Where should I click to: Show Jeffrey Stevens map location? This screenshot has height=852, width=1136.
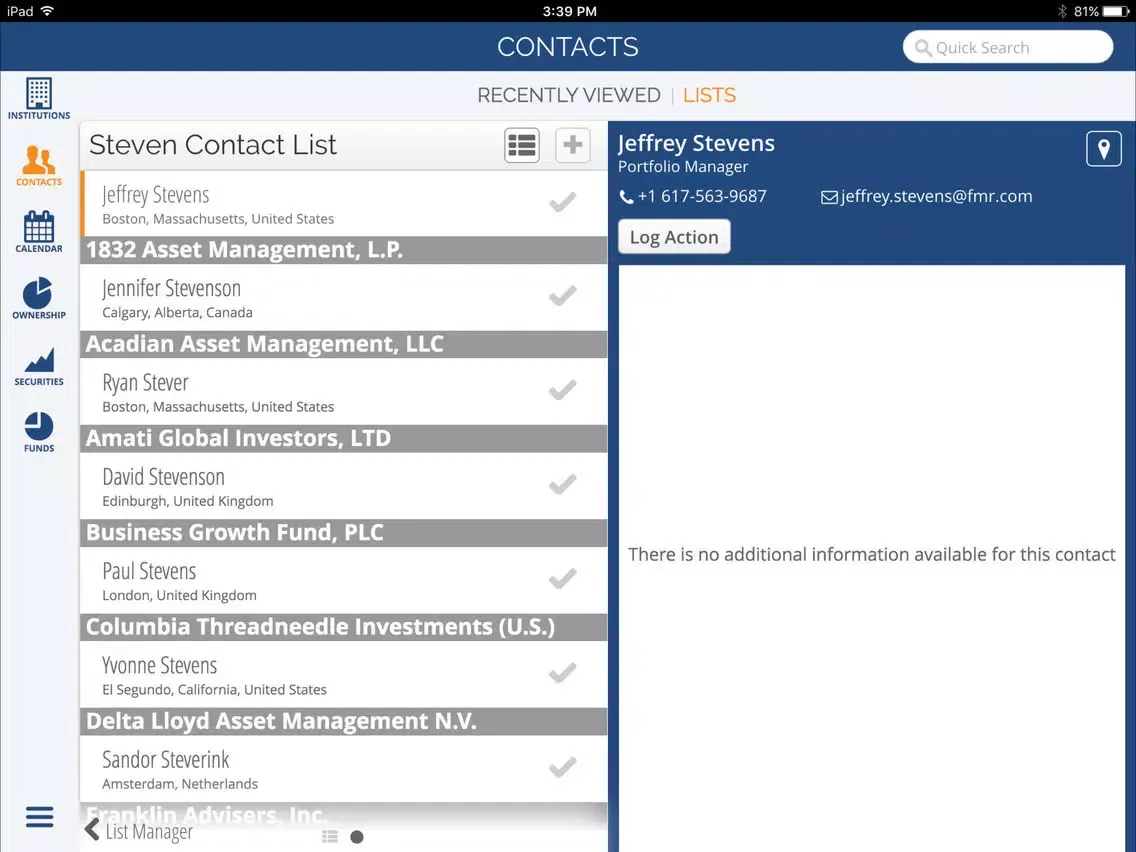[1103, 149]
